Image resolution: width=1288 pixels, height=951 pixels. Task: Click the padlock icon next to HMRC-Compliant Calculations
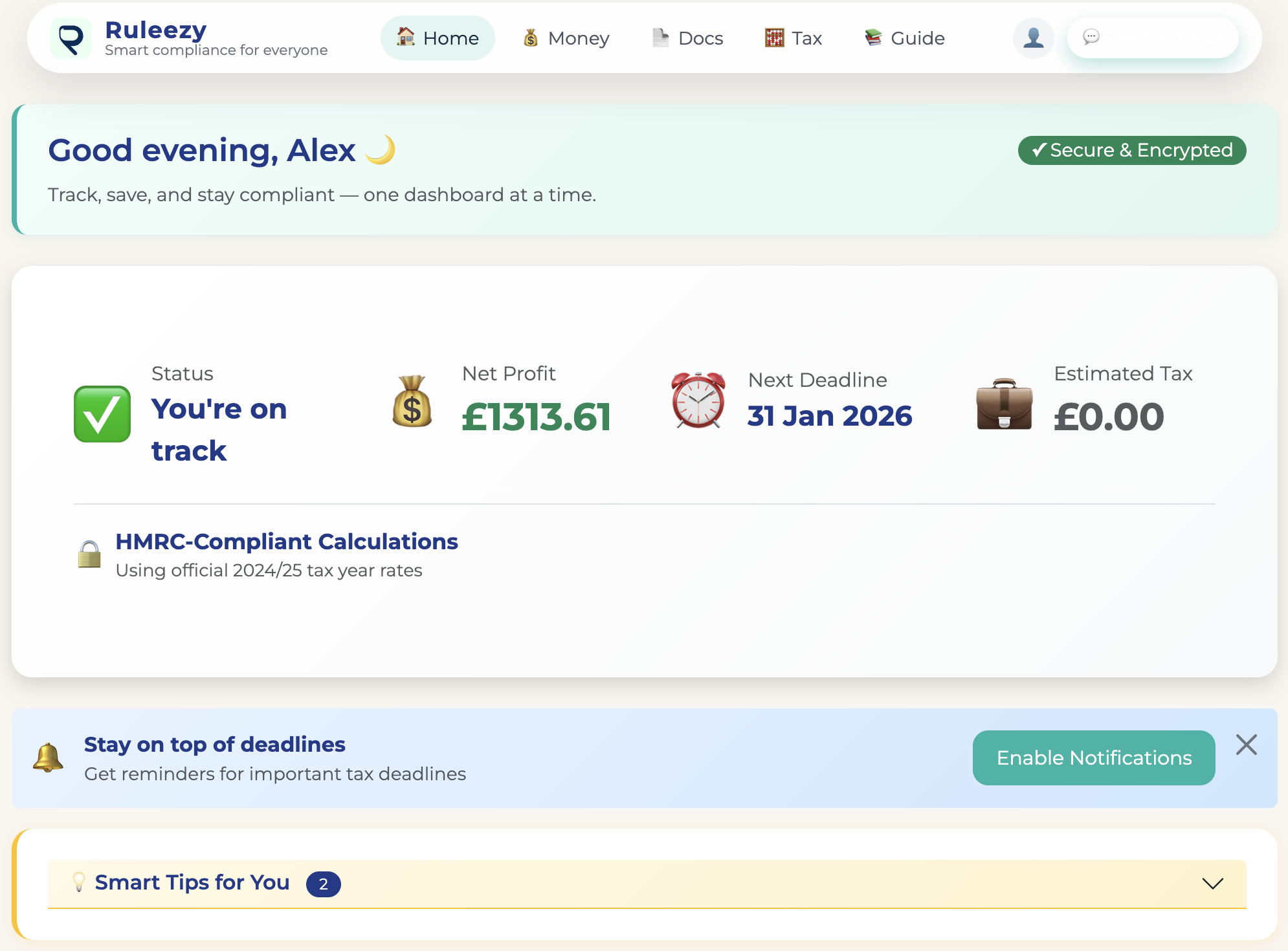tap(90, 554)
